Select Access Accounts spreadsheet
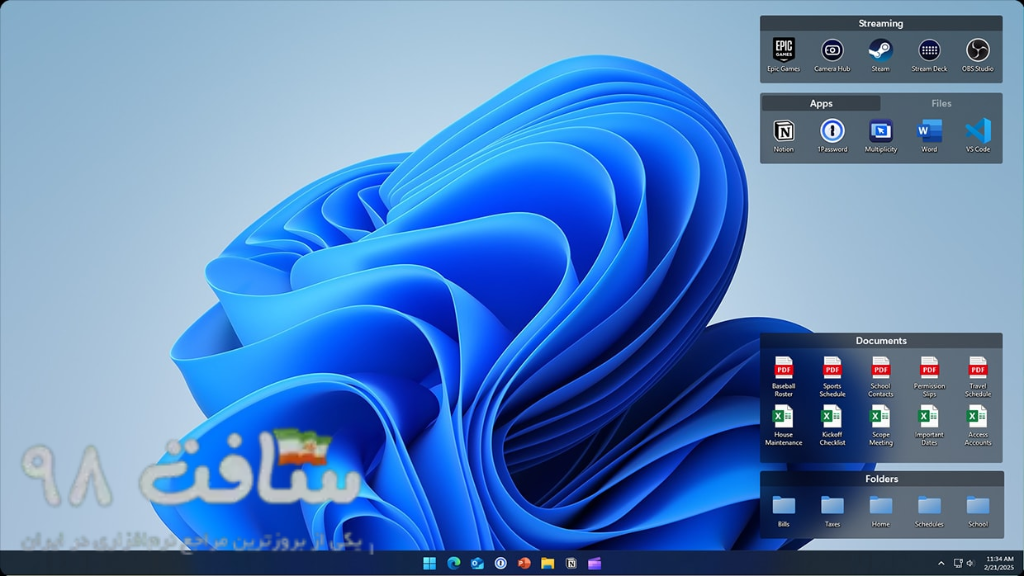 (978, 425)
